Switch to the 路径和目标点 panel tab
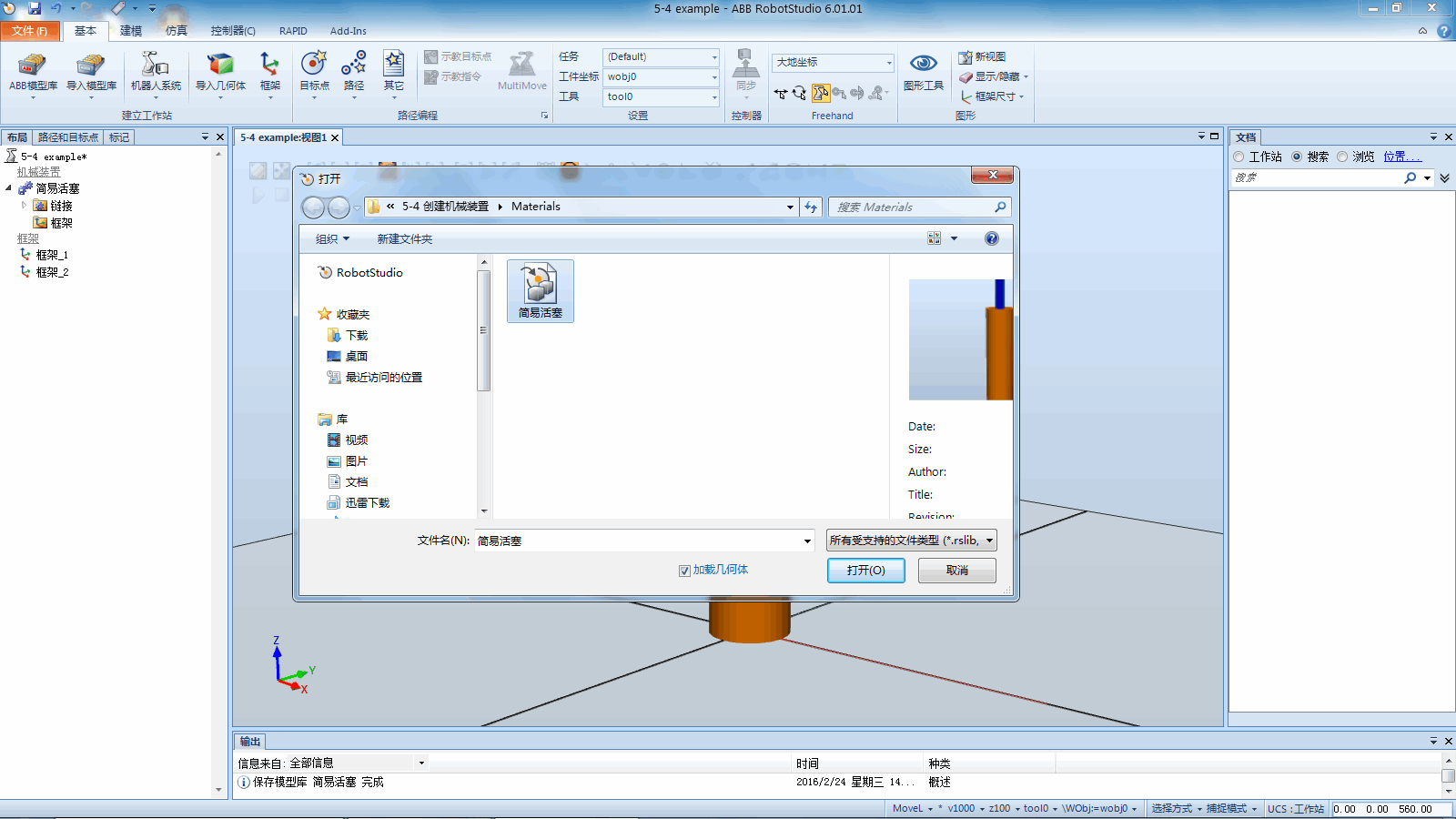This screenshot has width=1456, height=819. (x=68, y=137)
